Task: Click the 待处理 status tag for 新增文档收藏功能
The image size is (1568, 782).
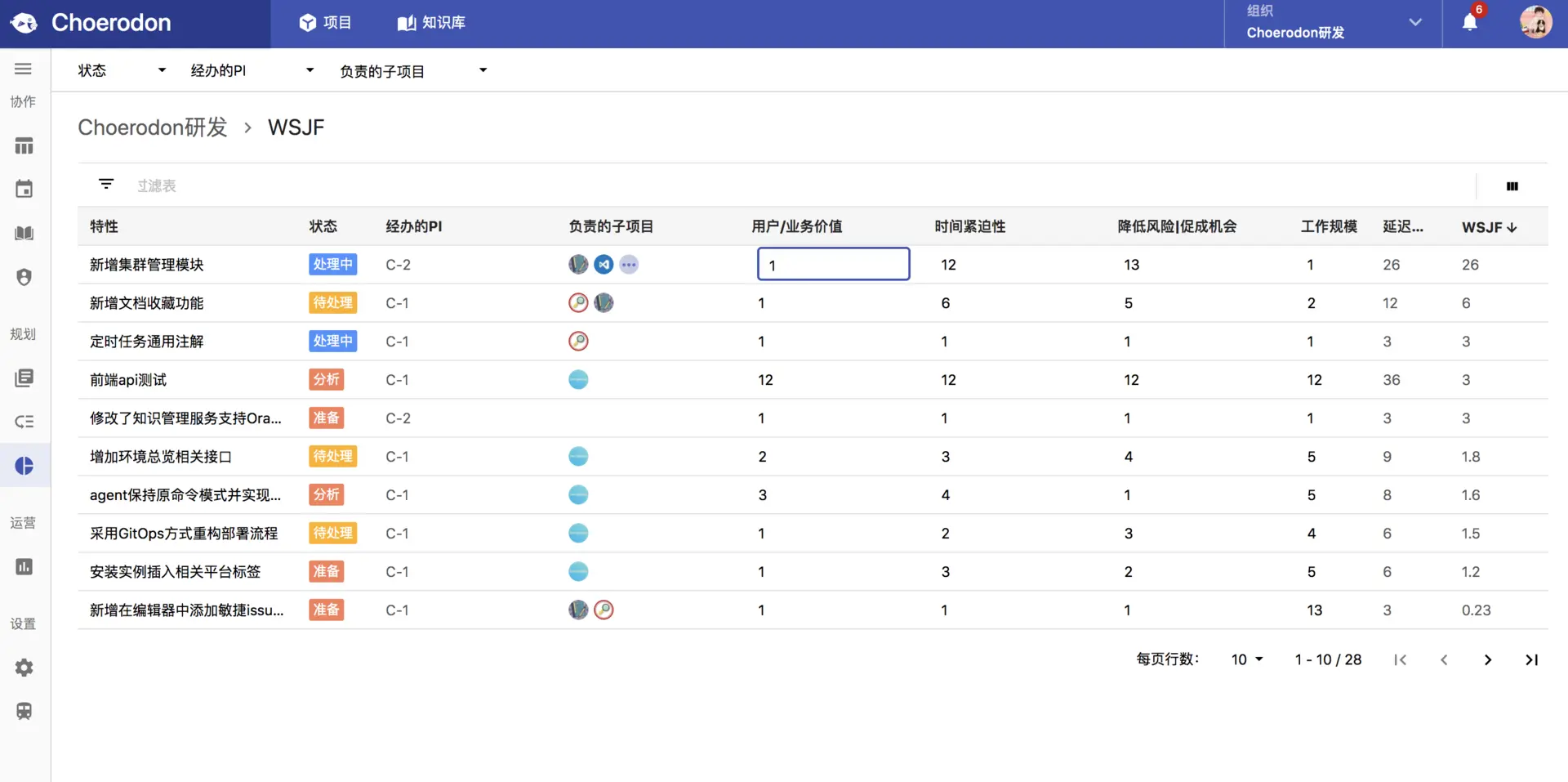Action: [x=333, y=303]
